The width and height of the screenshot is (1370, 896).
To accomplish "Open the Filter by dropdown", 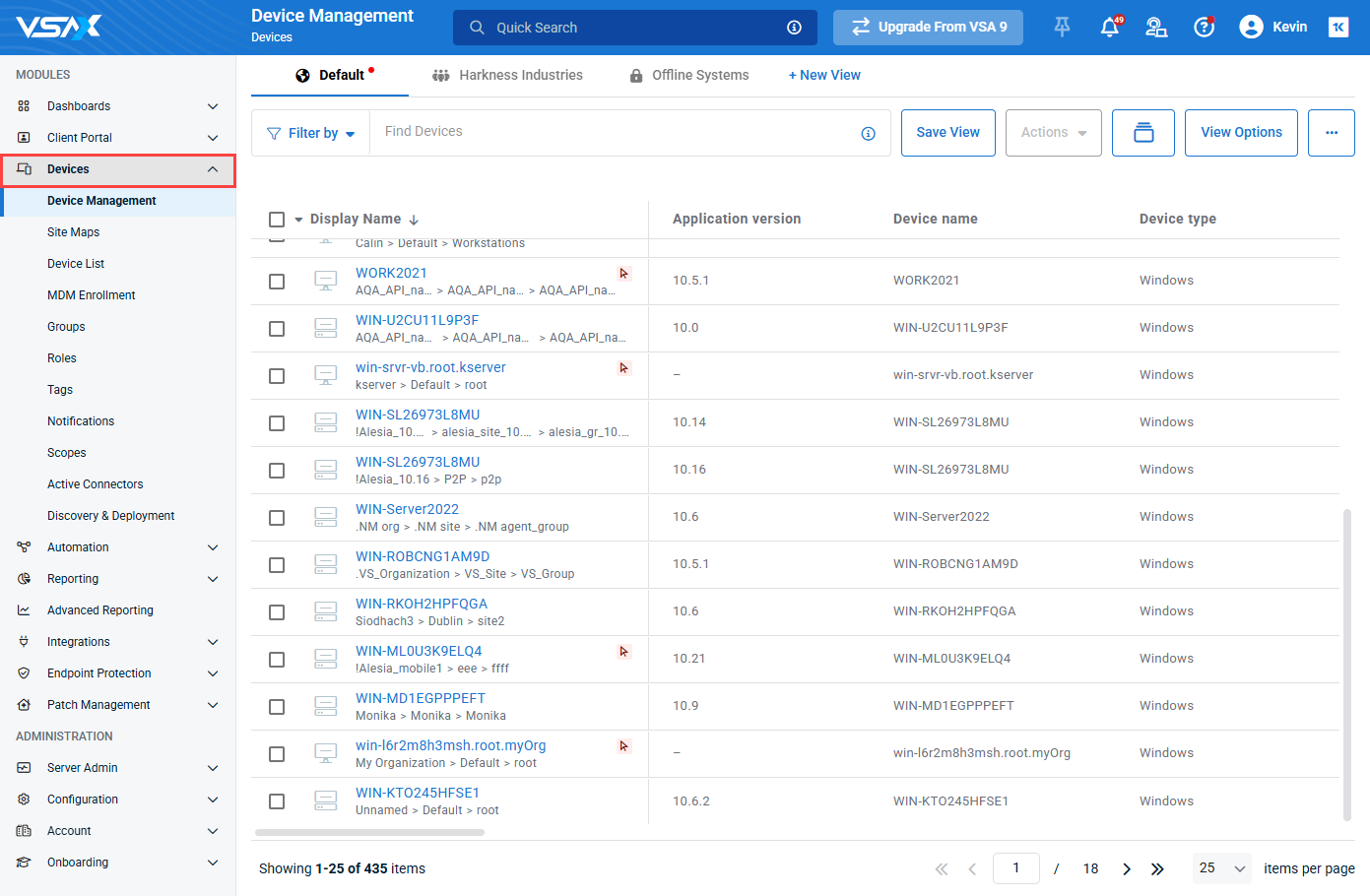I will [311, 133].
